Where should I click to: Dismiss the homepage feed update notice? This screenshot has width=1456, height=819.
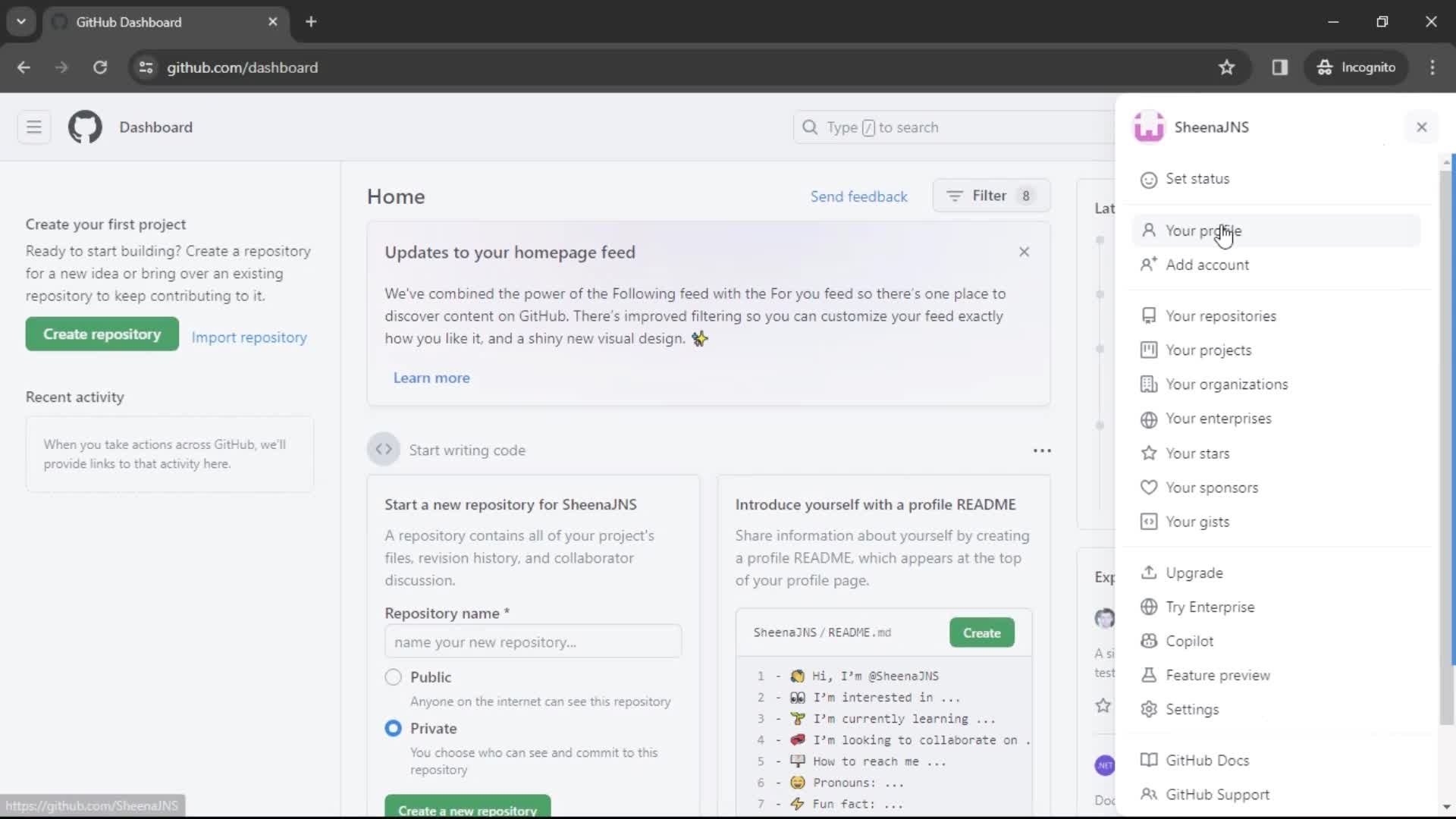[1023, 251]
